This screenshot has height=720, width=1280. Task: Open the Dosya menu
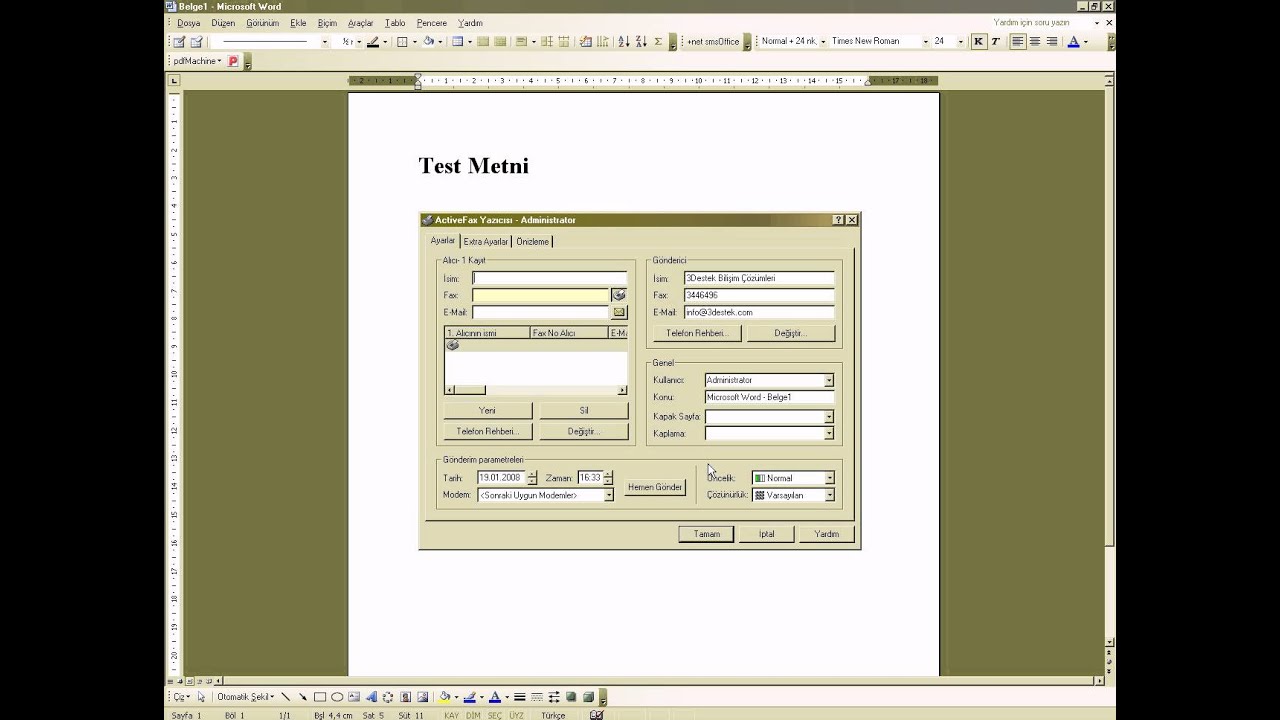tap(188, 23)
